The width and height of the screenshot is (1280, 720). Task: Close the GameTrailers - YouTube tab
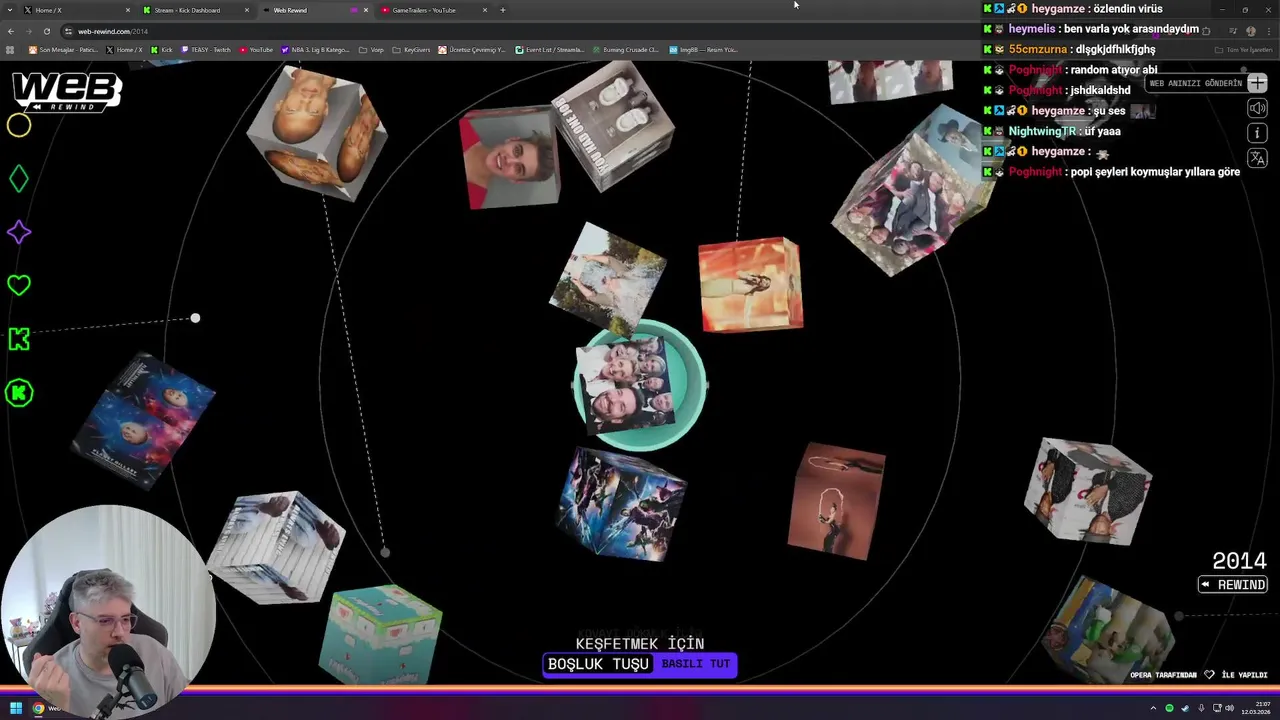pos(485,10)
